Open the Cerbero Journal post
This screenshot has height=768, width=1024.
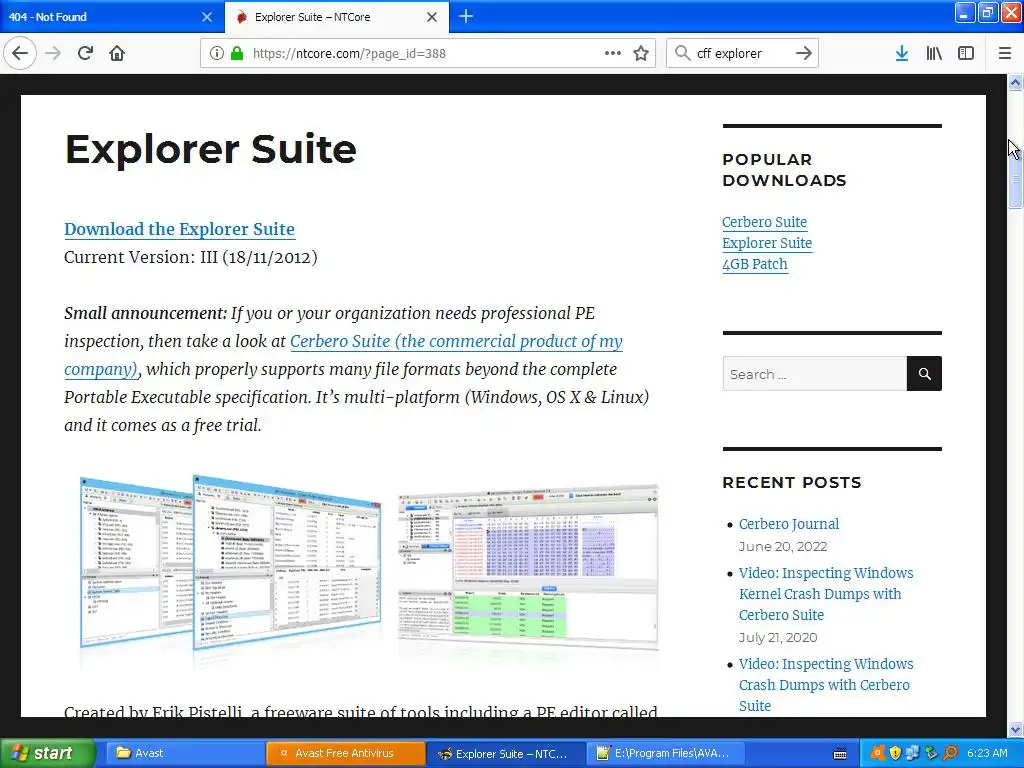788,524
